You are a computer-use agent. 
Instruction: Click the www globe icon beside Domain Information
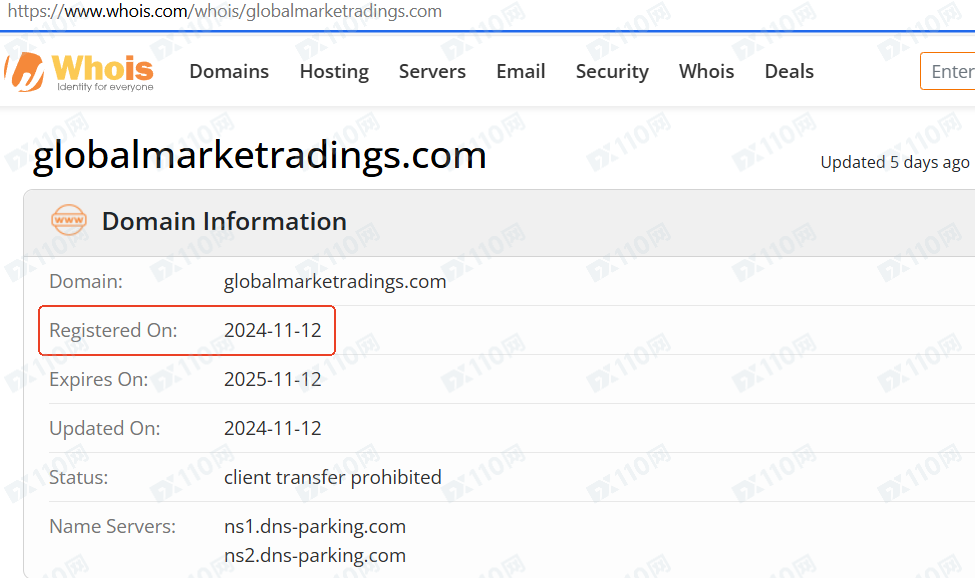69,221
